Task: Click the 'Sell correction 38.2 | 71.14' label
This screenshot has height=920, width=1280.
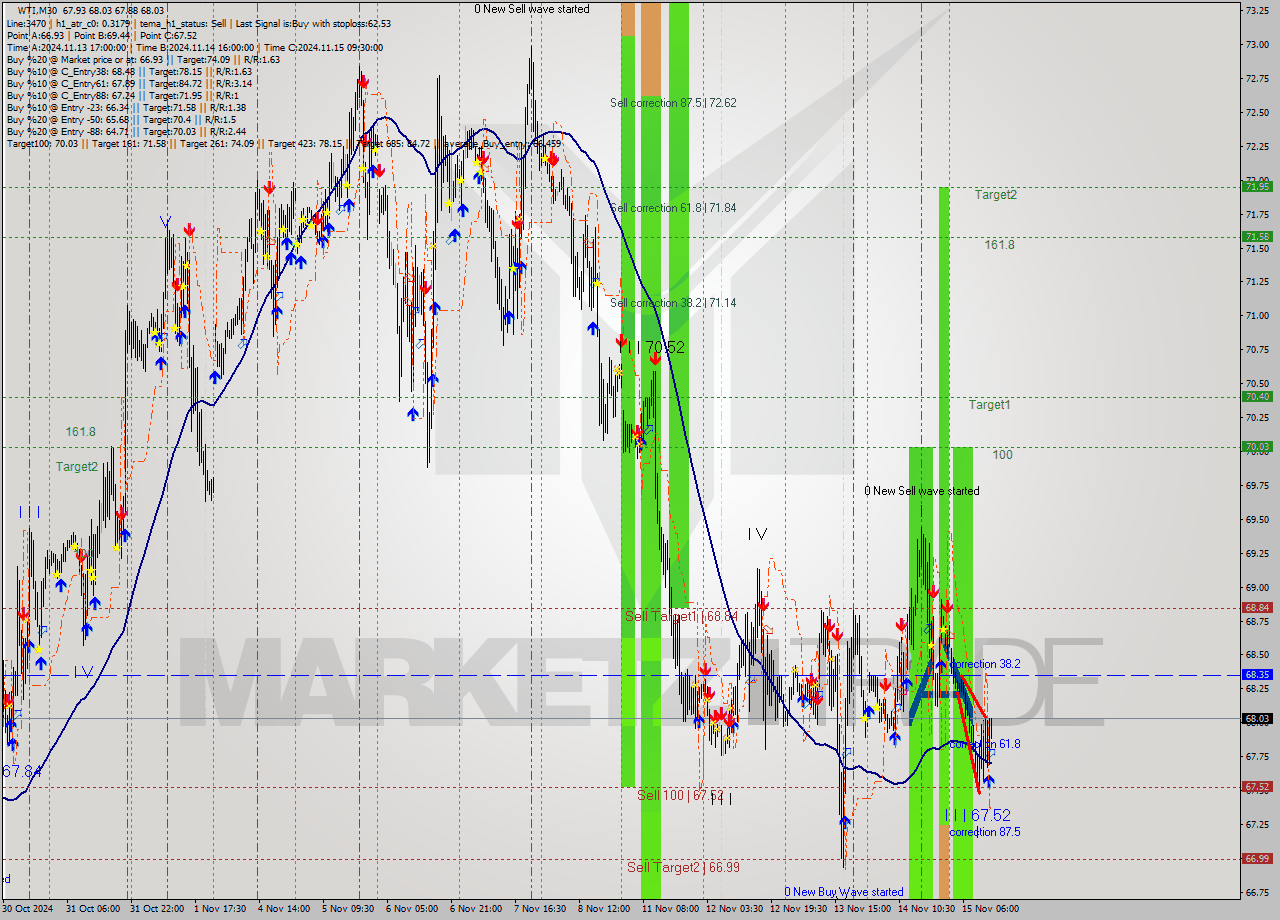Action: (x=673, y=303)
